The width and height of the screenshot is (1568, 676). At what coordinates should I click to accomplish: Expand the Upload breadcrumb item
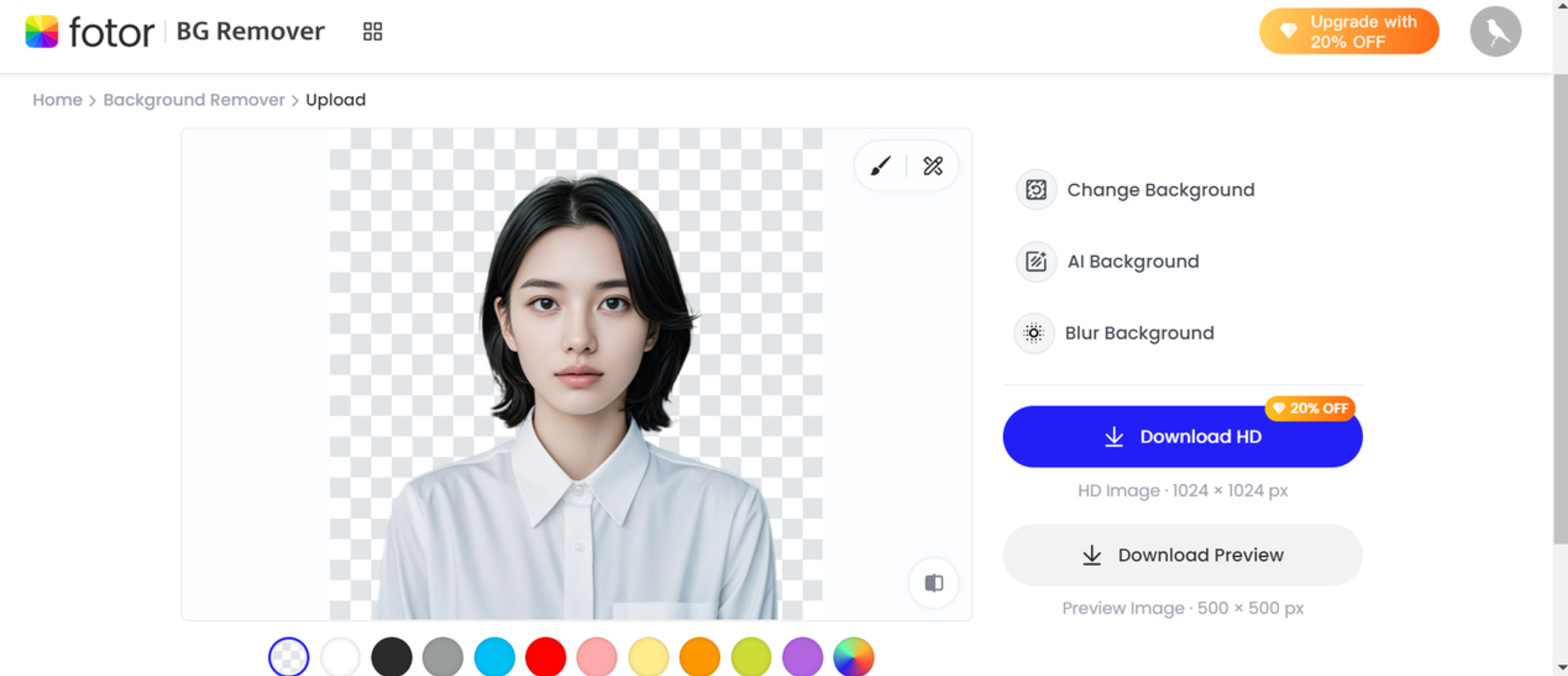point(335,99)
